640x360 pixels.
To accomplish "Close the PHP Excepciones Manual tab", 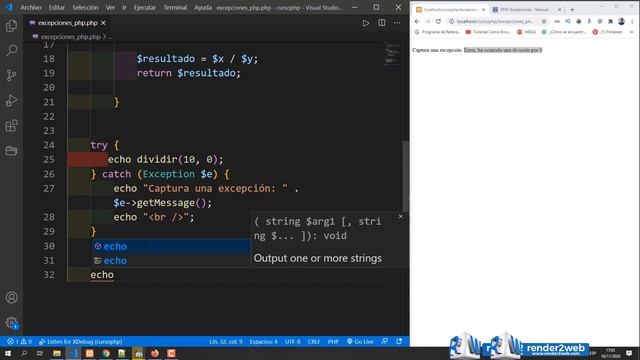I will click(x=560, y=9).
